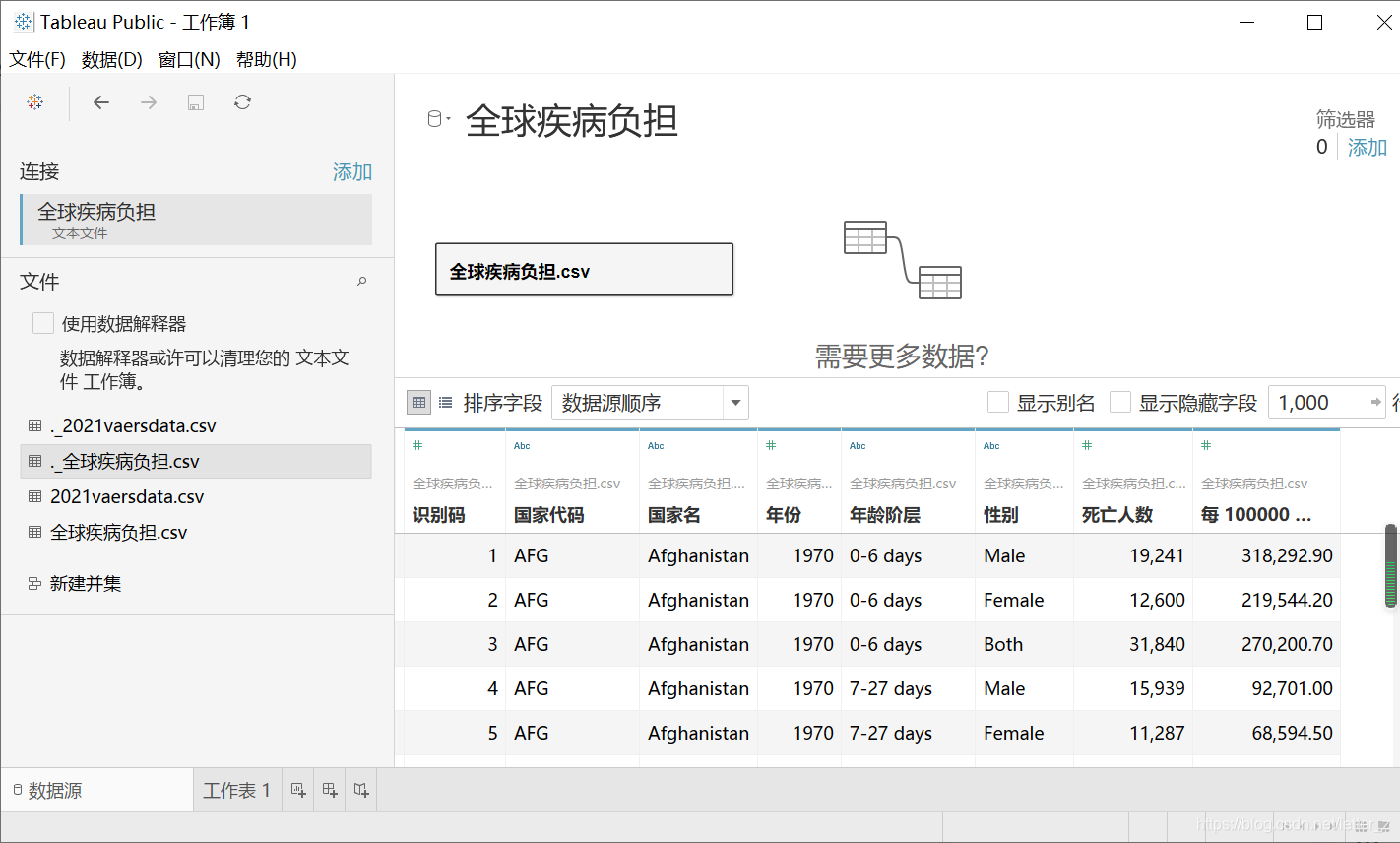Open the 文件(F) menu
The height and width of the screenshot is (843, 1400).
coord(37,59)
